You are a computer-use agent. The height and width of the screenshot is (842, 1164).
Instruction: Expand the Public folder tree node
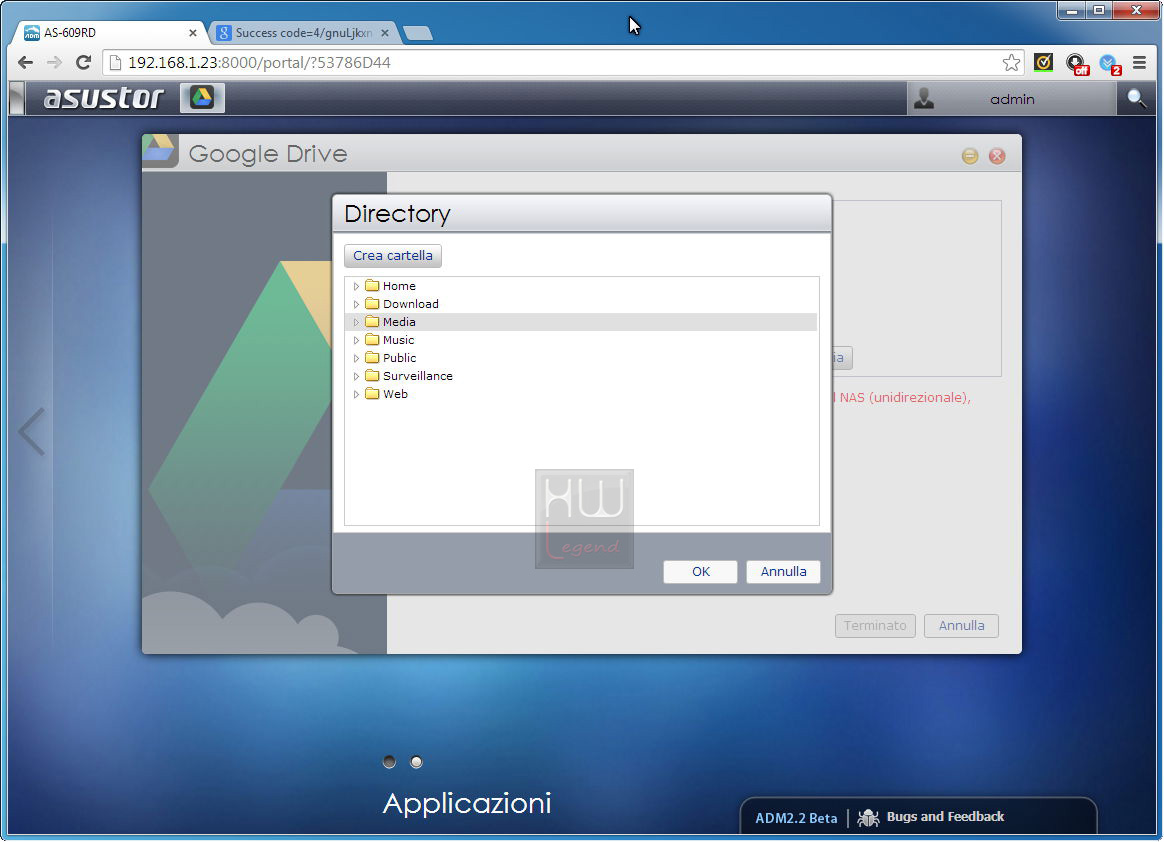click(x=356, y=358)
